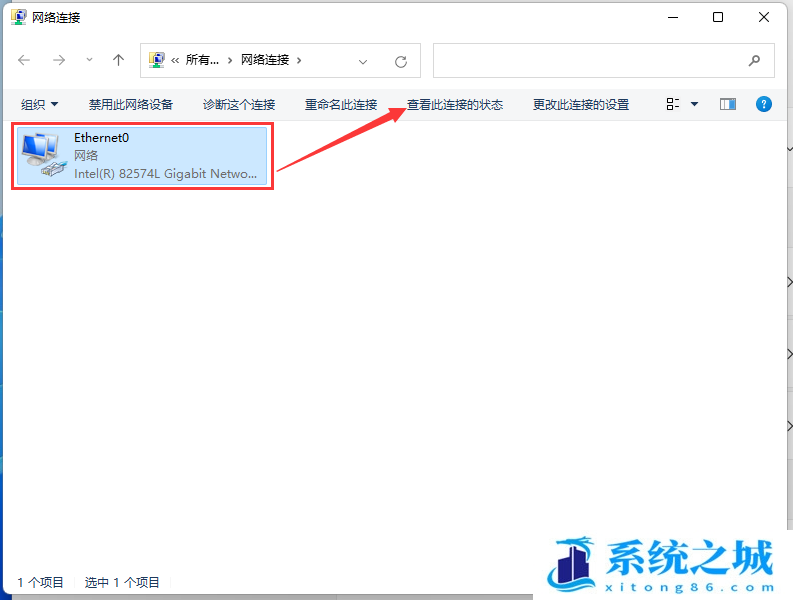Open the help question mark icon
The image size is (793, 600).
click(764, 104)
